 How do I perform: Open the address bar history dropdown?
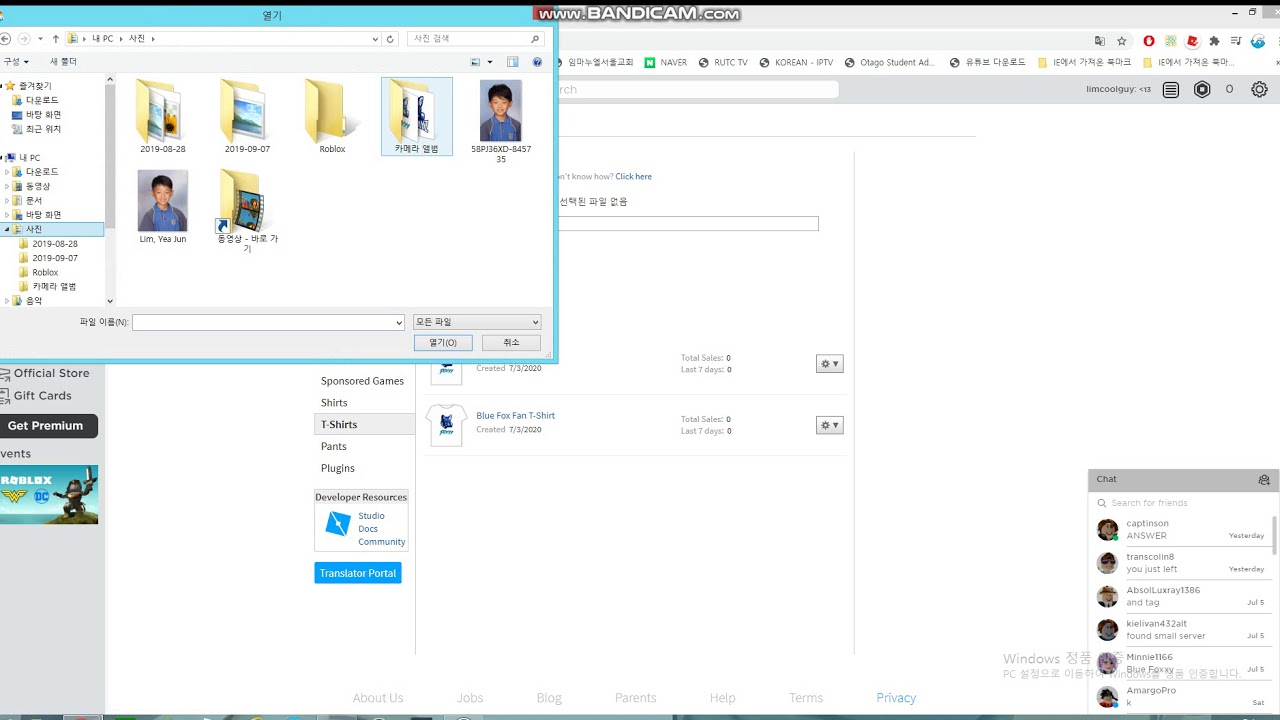click(375, 39)
